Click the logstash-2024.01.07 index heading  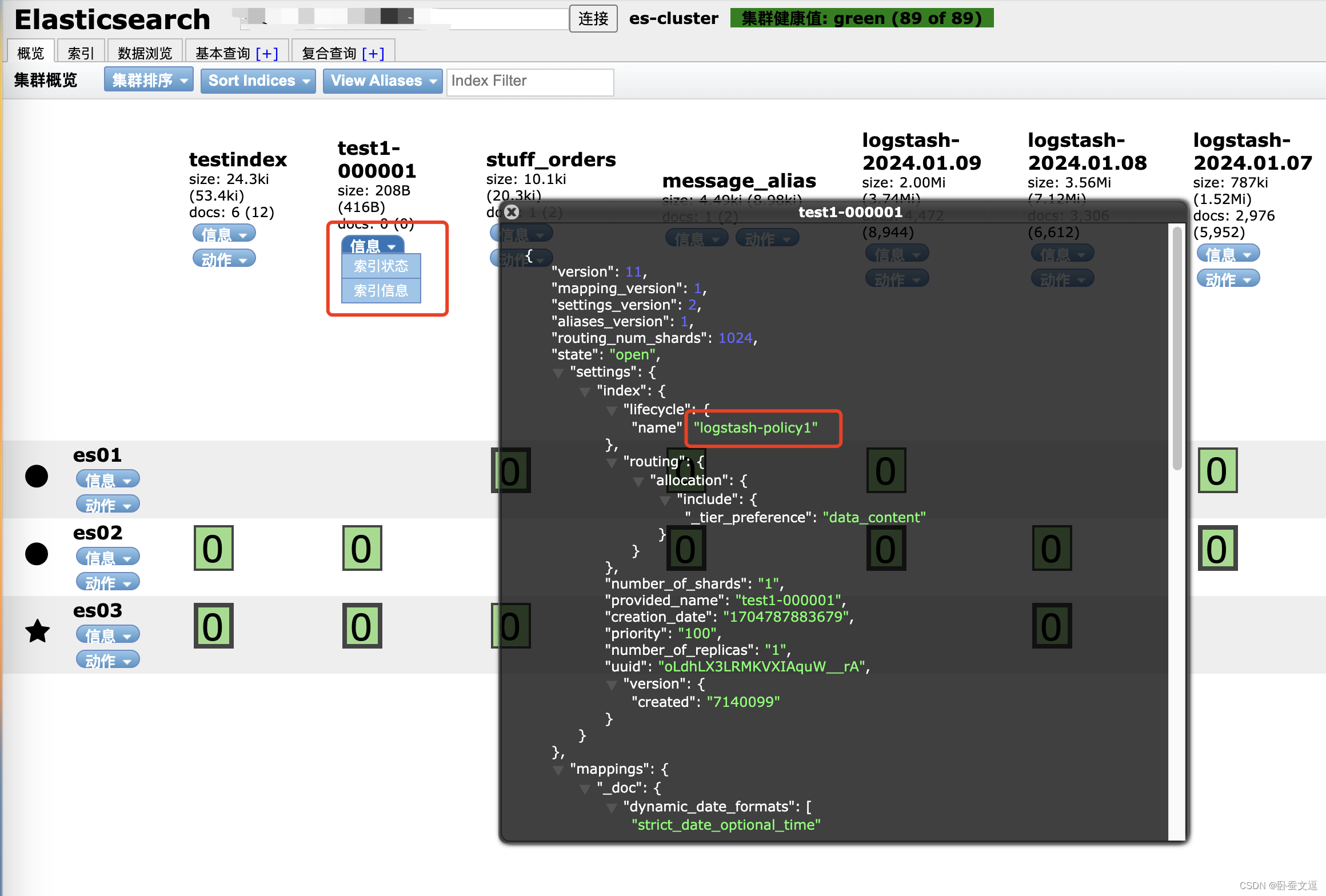(x=1252, y=151)
